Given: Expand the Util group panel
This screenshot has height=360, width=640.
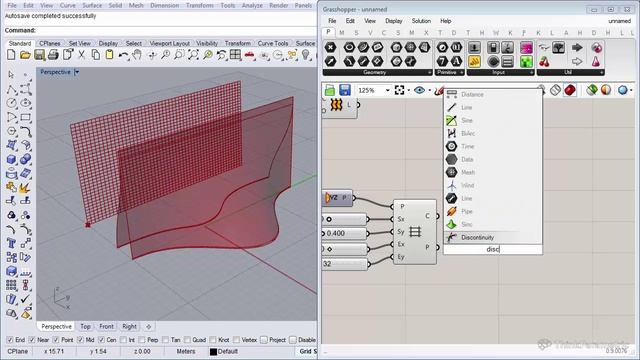Looking at the screenshot, I should (602, 73).
